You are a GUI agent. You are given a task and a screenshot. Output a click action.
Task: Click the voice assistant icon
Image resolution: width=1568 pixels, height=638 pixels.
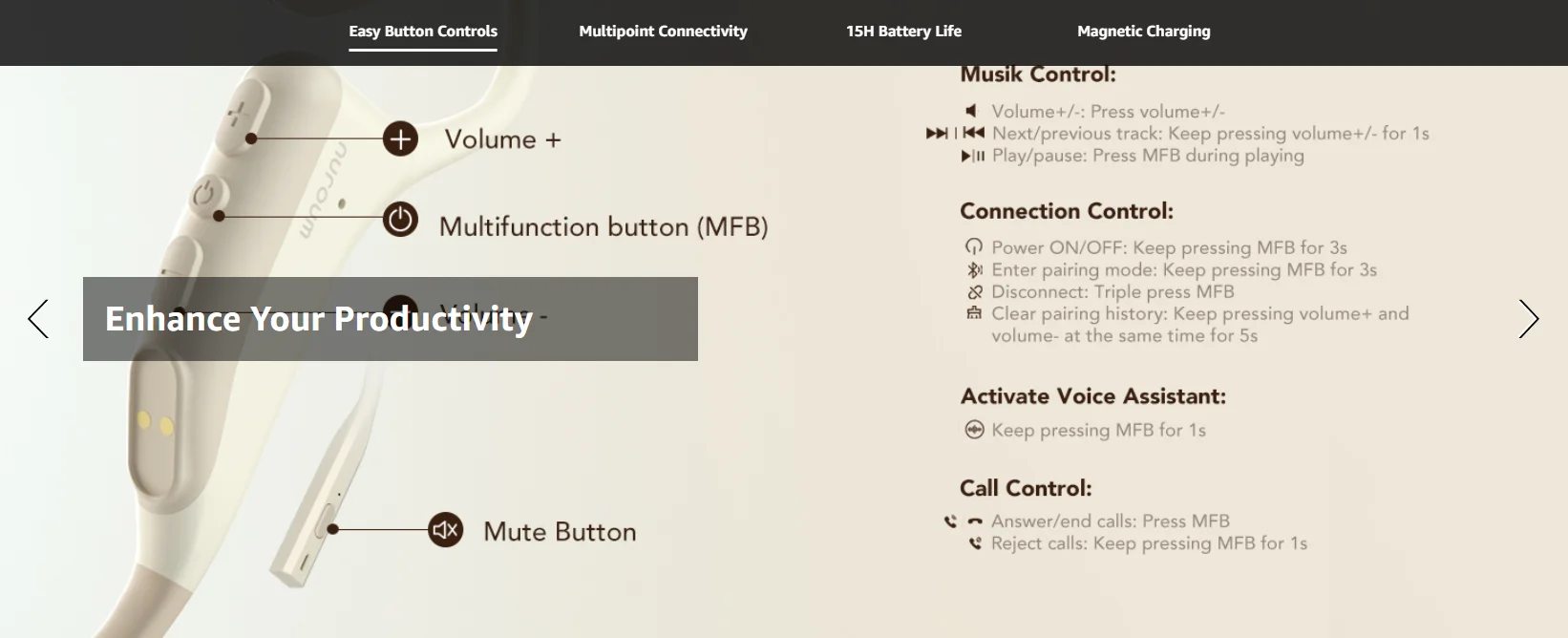pyautogui.click(x=974, y=430)
